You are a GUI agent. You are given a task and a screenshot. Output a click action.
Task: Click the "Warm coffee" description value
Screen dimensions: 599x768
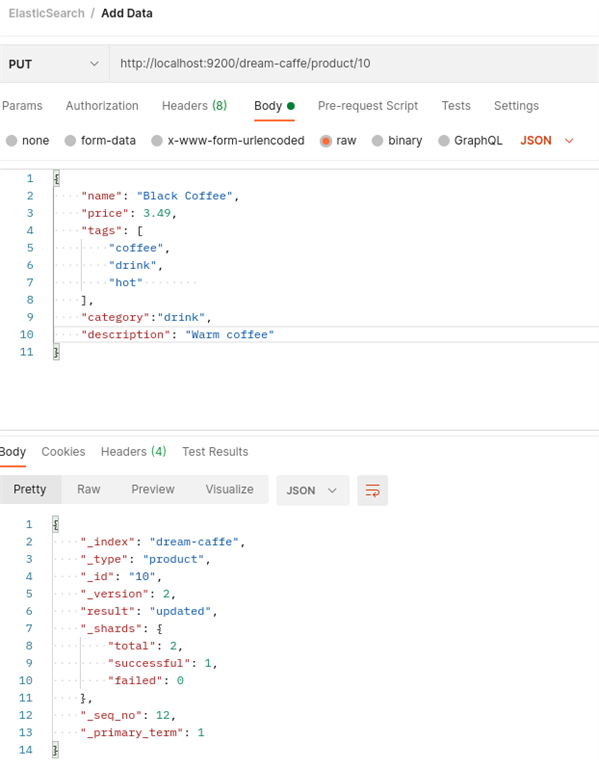[x=230, y=335]
